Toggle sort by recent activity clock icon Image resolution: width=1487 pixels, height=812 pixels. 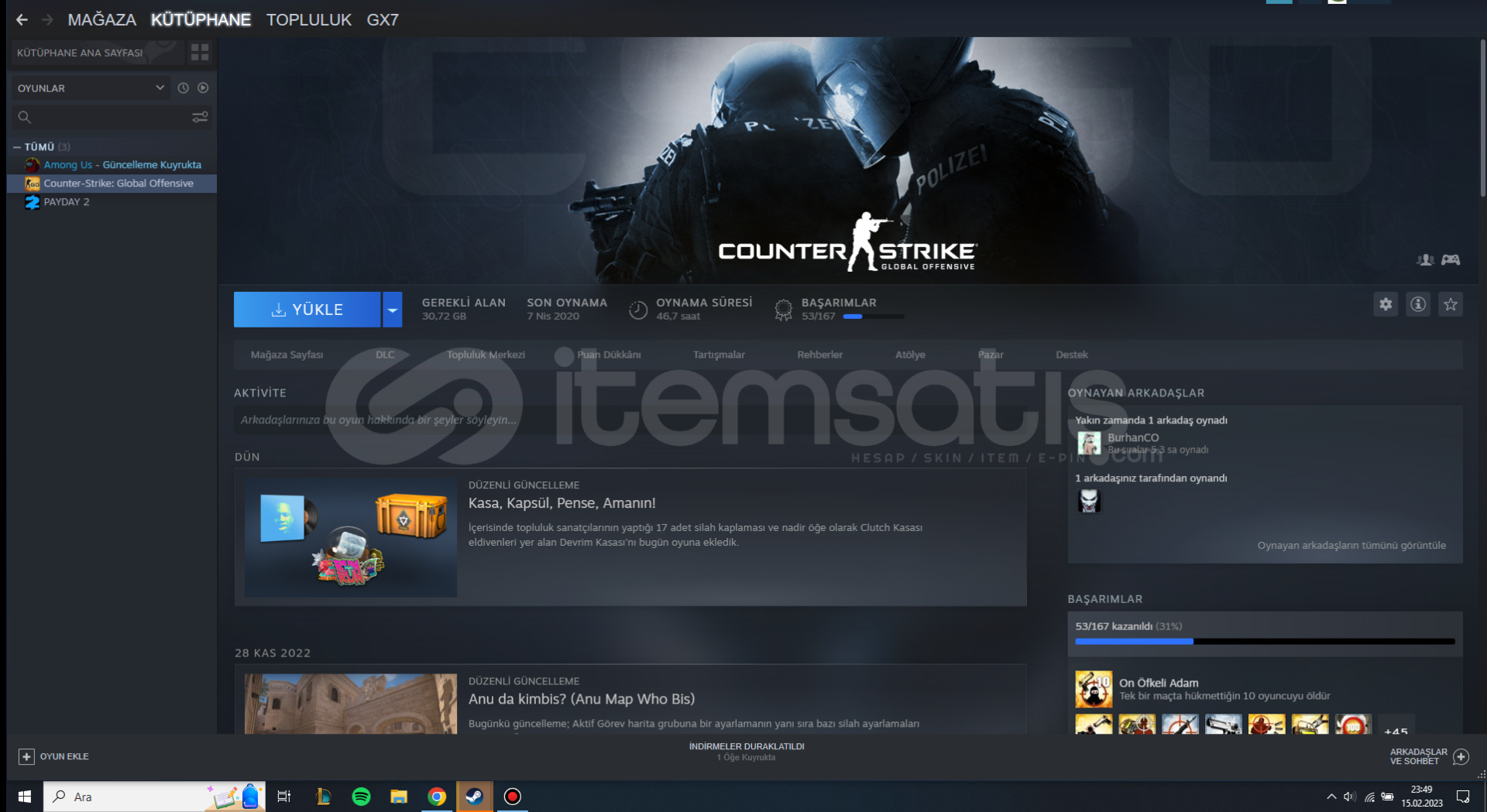pyautogui.click(x=183, y=88)
